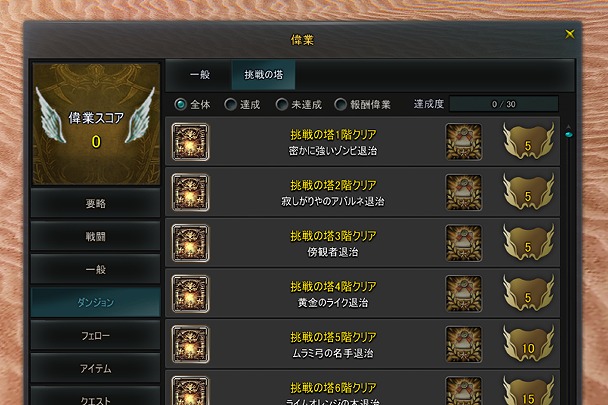Close the 偉業 window with the X
The width and height of the screenshot is (608, 405).
[570, 34]
